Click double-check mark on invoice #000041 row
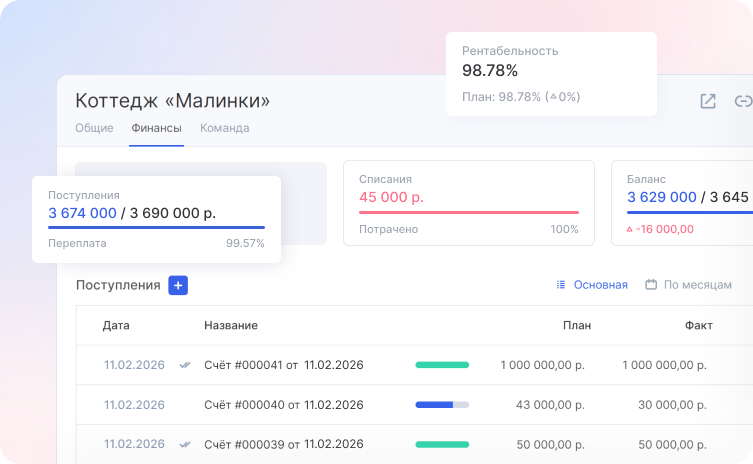Viewport: 753px width, 464px height. tap(184, 365)
